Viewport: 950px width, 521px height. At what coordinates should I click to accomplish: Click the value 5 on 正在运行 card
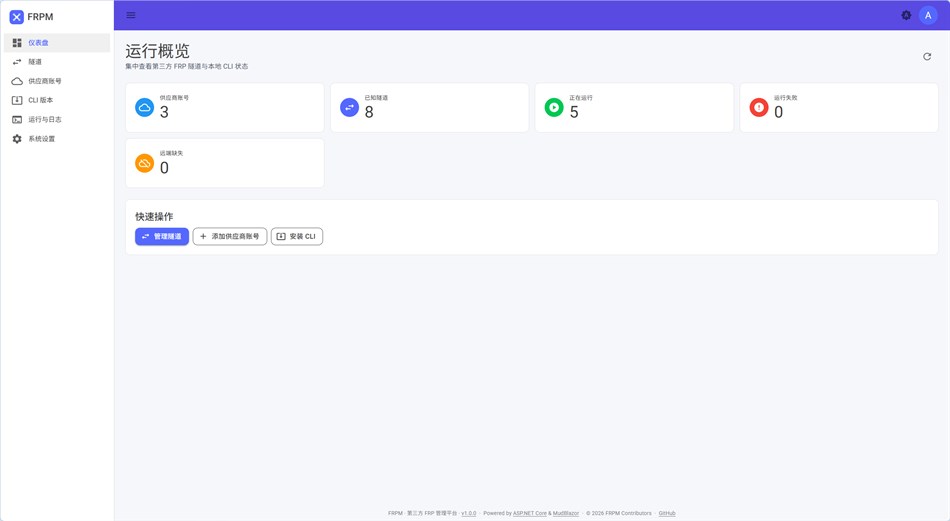point(574,112)
